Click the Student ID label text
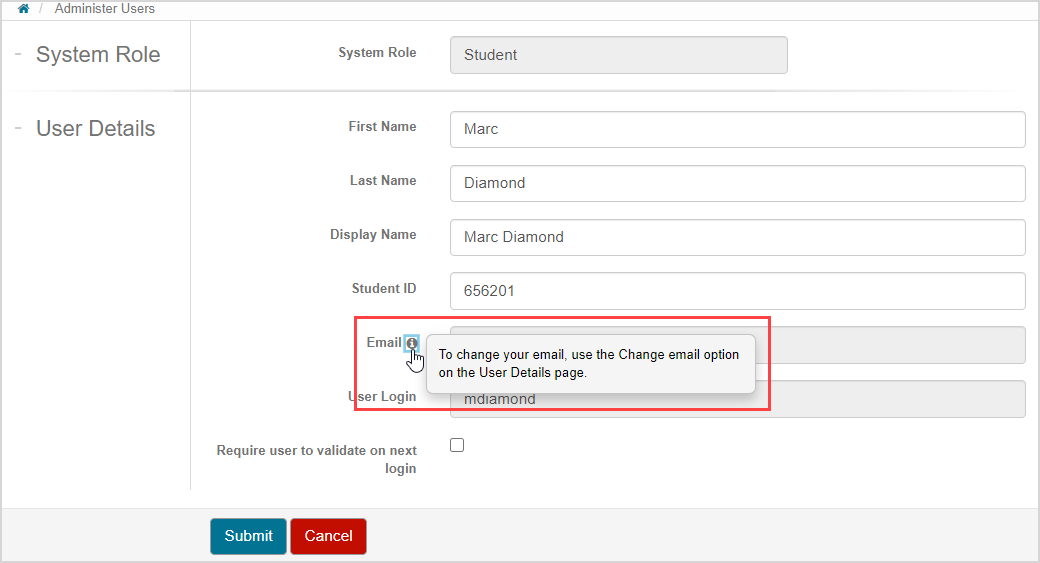The height and width of the screenshot is (563, 1040). tap(384, 289)
